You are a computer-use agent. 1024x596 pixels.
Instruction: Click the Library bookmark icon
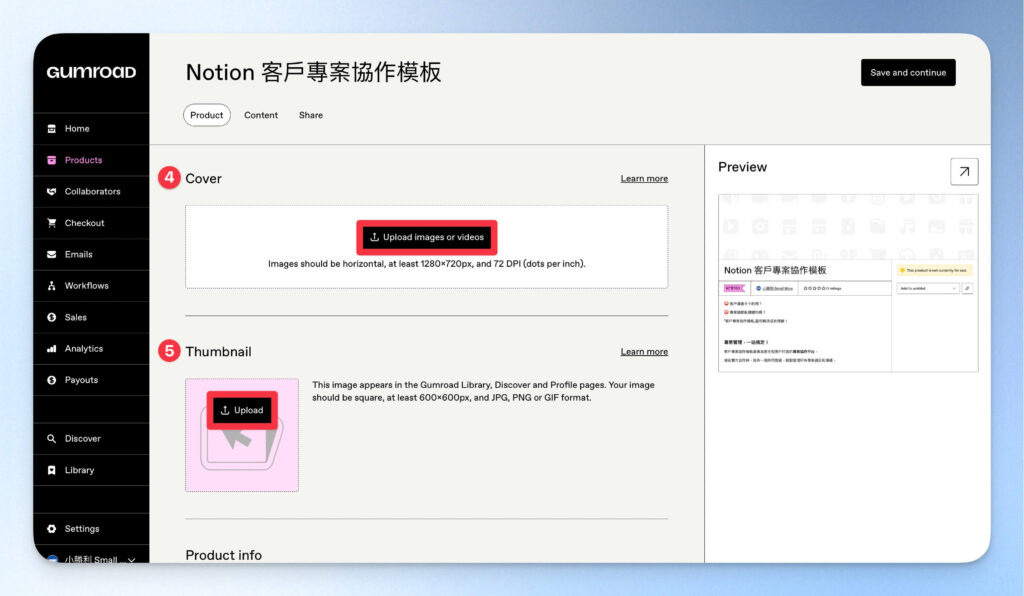coord(52,470)
